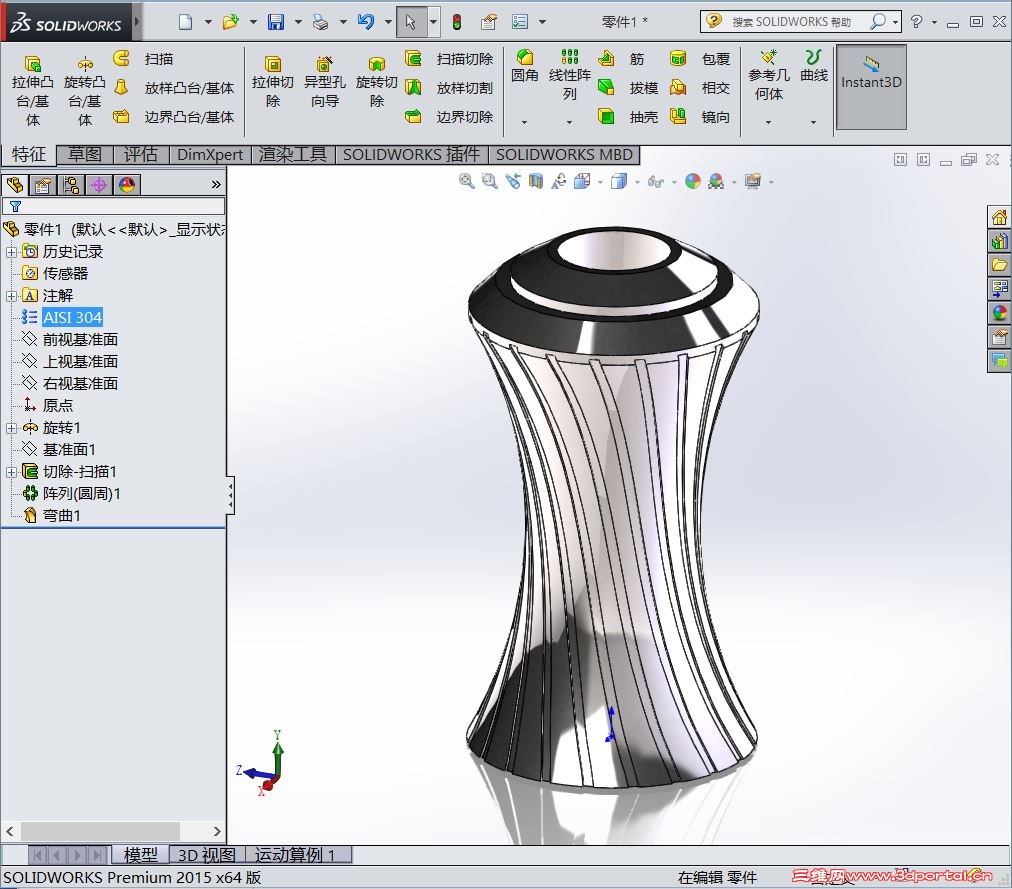Open the Reference Geometry dropdown arrow
This screenshot has height=889, width=1012.
769,121
